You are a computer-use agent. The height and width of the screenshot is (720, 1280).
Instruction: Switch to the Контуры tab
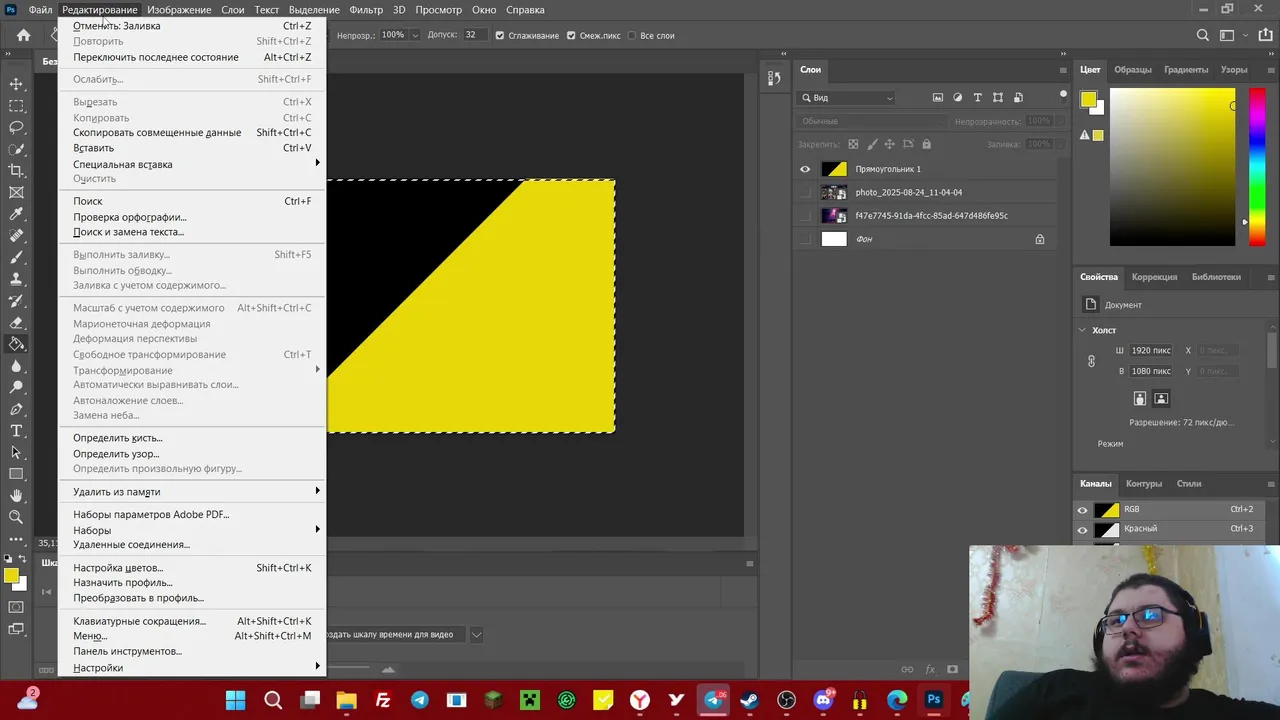coord(1144,484)
